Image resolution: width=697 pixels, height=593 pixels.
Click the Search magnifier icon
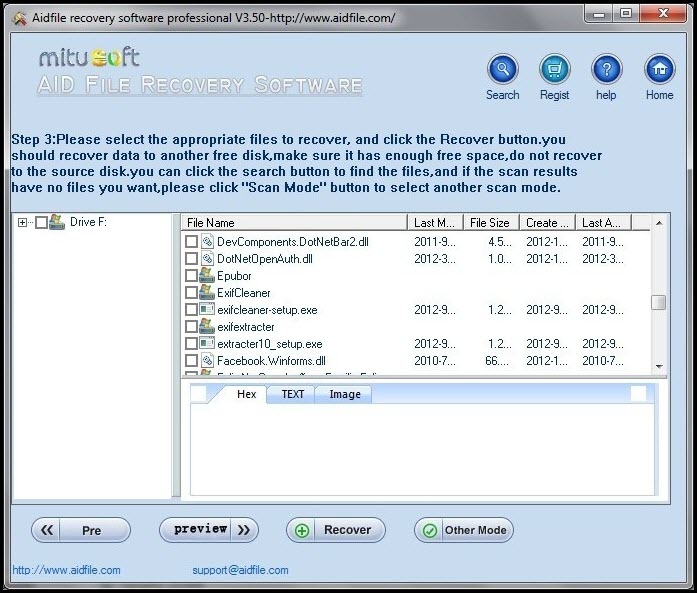(503, 69)
